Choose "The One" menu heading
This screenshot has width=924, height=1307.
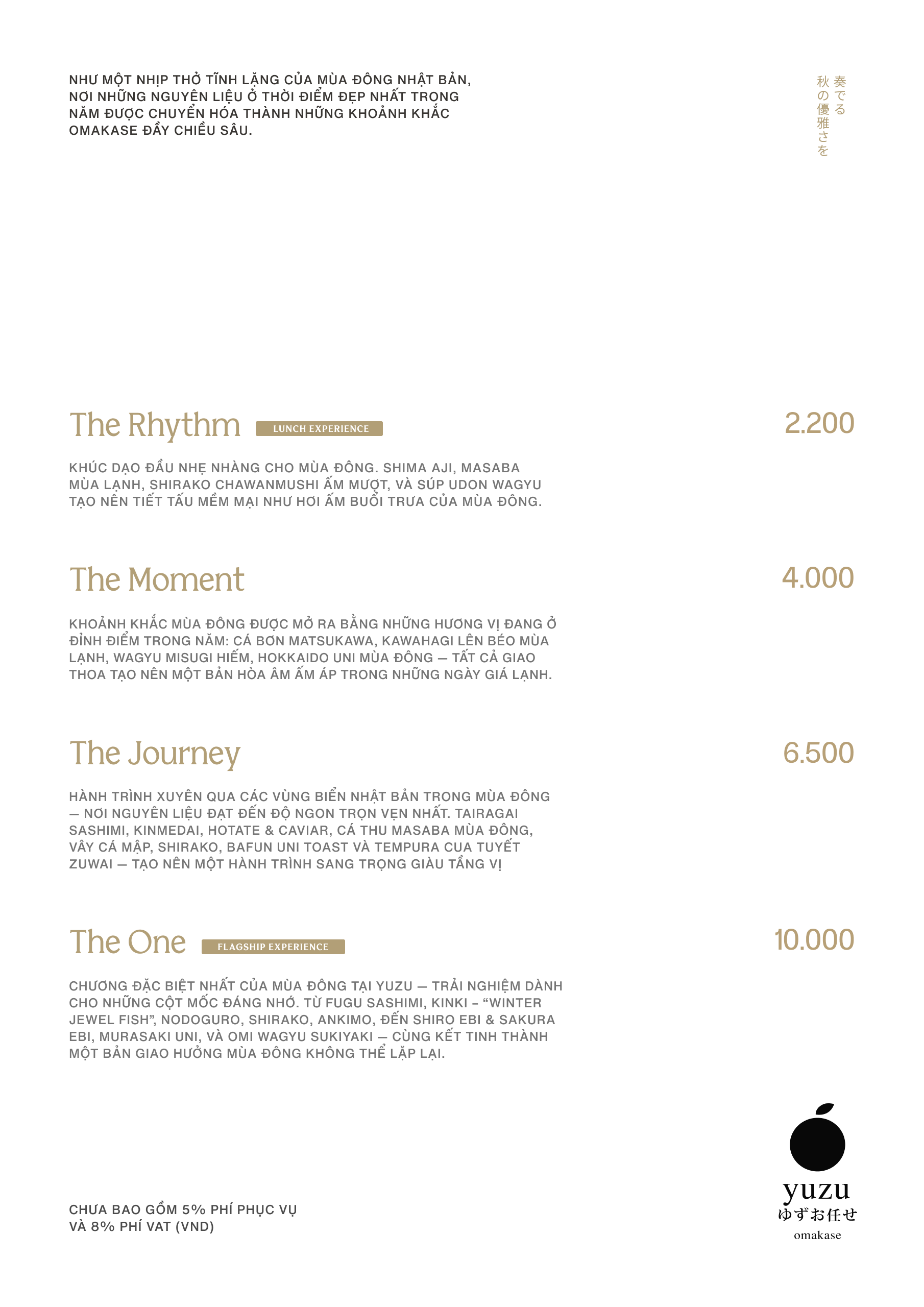[128, 942]
